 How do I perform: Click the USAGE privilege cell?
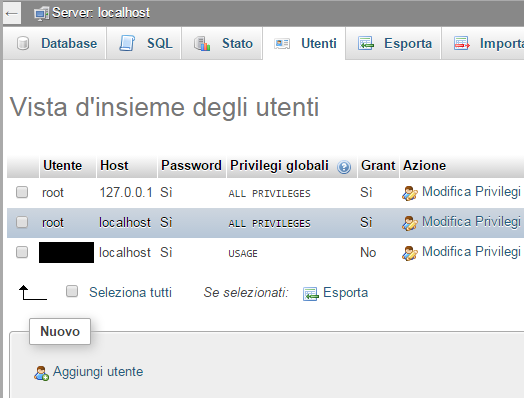pyautogui.click(x=243, y=254)
